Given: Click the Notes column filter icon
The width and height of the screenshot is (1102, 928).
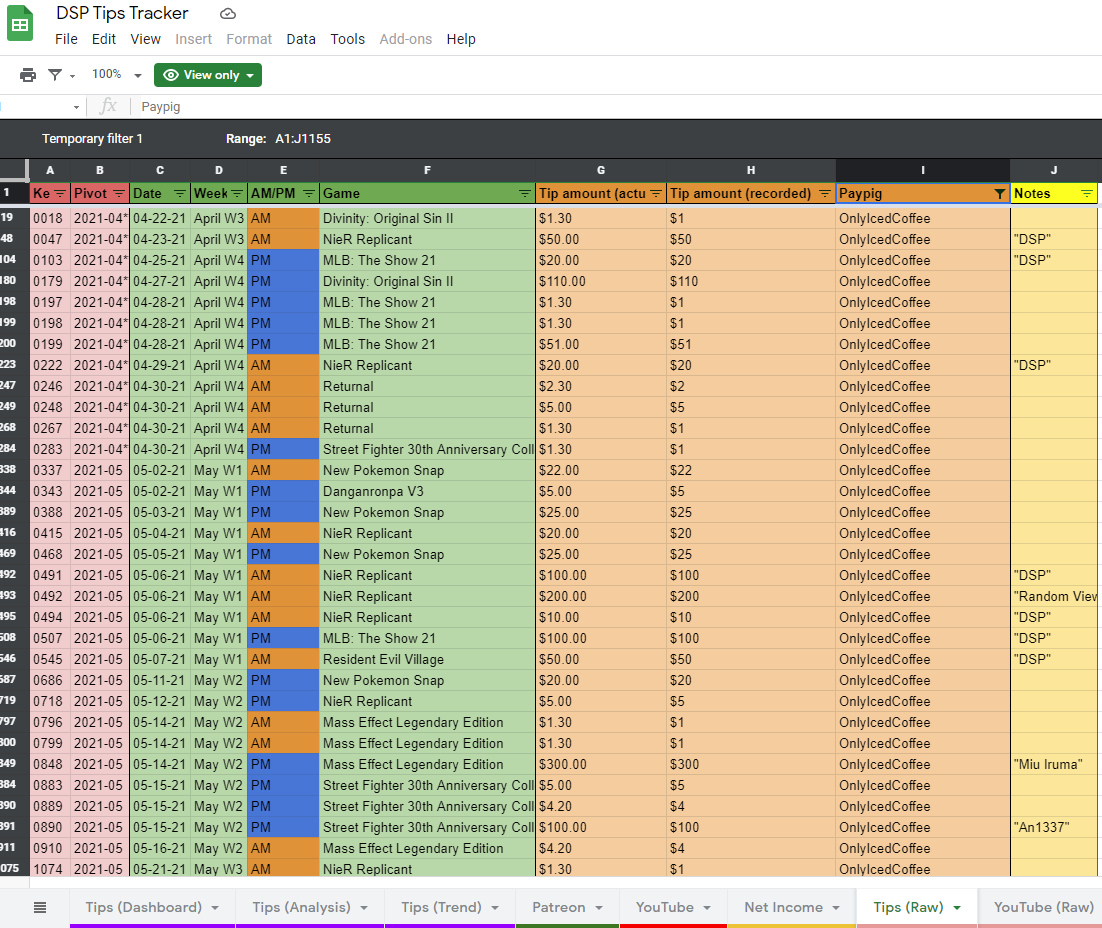Looking at the screenshot, I should [x=1087, y=193].
